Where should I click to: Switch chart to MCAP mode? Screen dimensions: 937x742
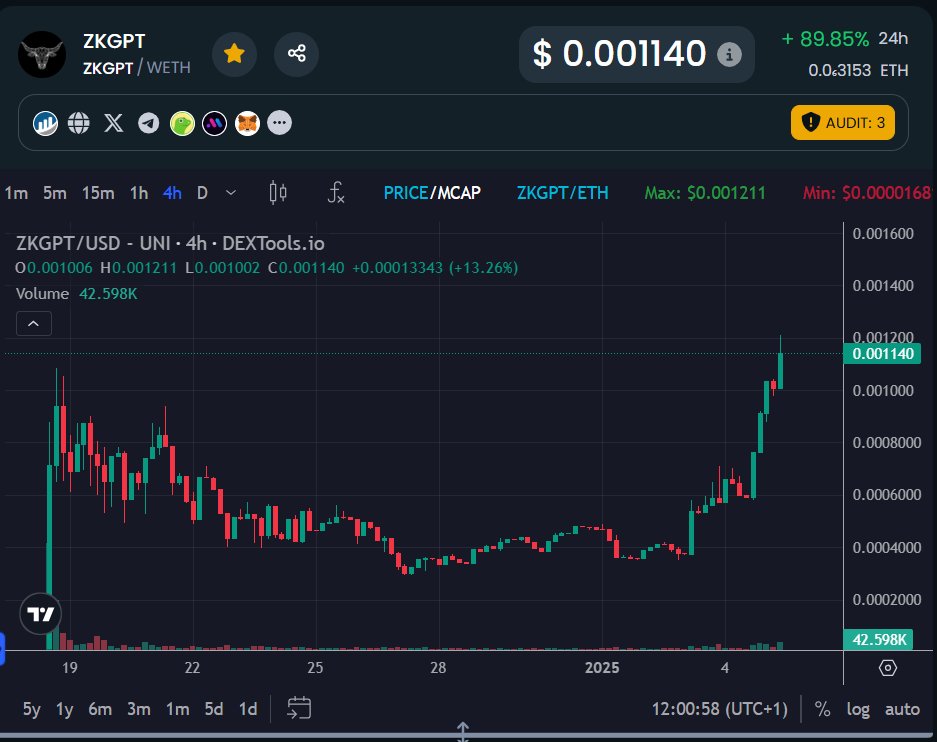point(459,193)
